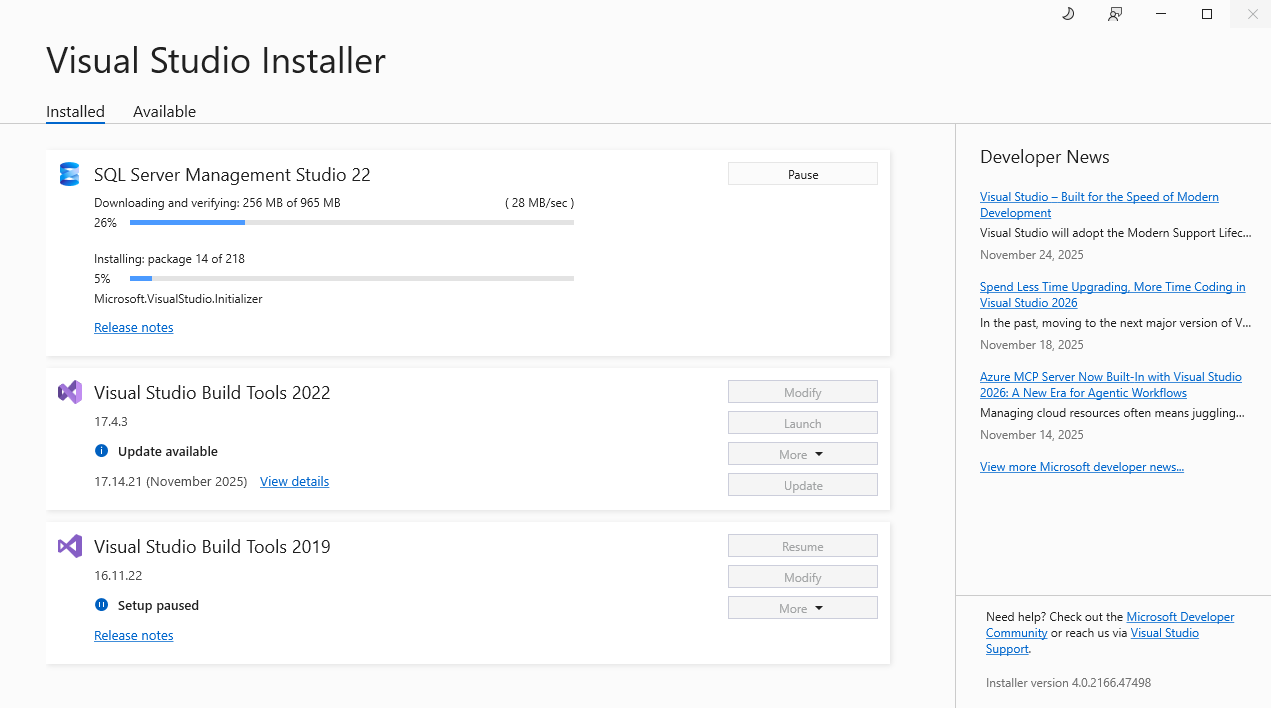This screenshot has width=1271, height=708.
Task: Click the Visual Studio Build Tools 2022 icon
Action: tap(69, 392)
